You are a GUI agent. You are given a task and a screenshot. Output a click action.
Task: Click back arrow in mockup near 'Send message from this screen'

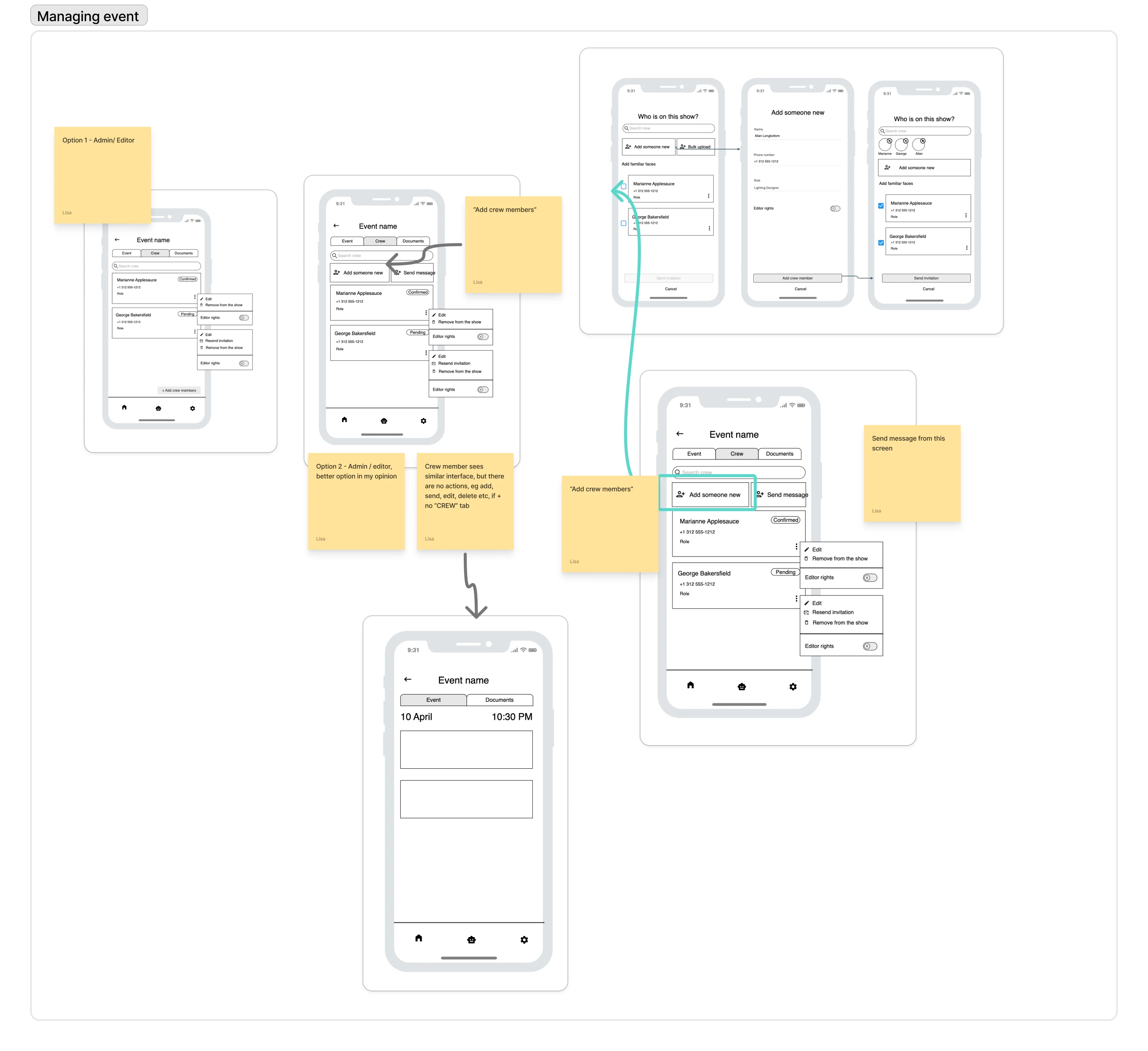point(680,434)
